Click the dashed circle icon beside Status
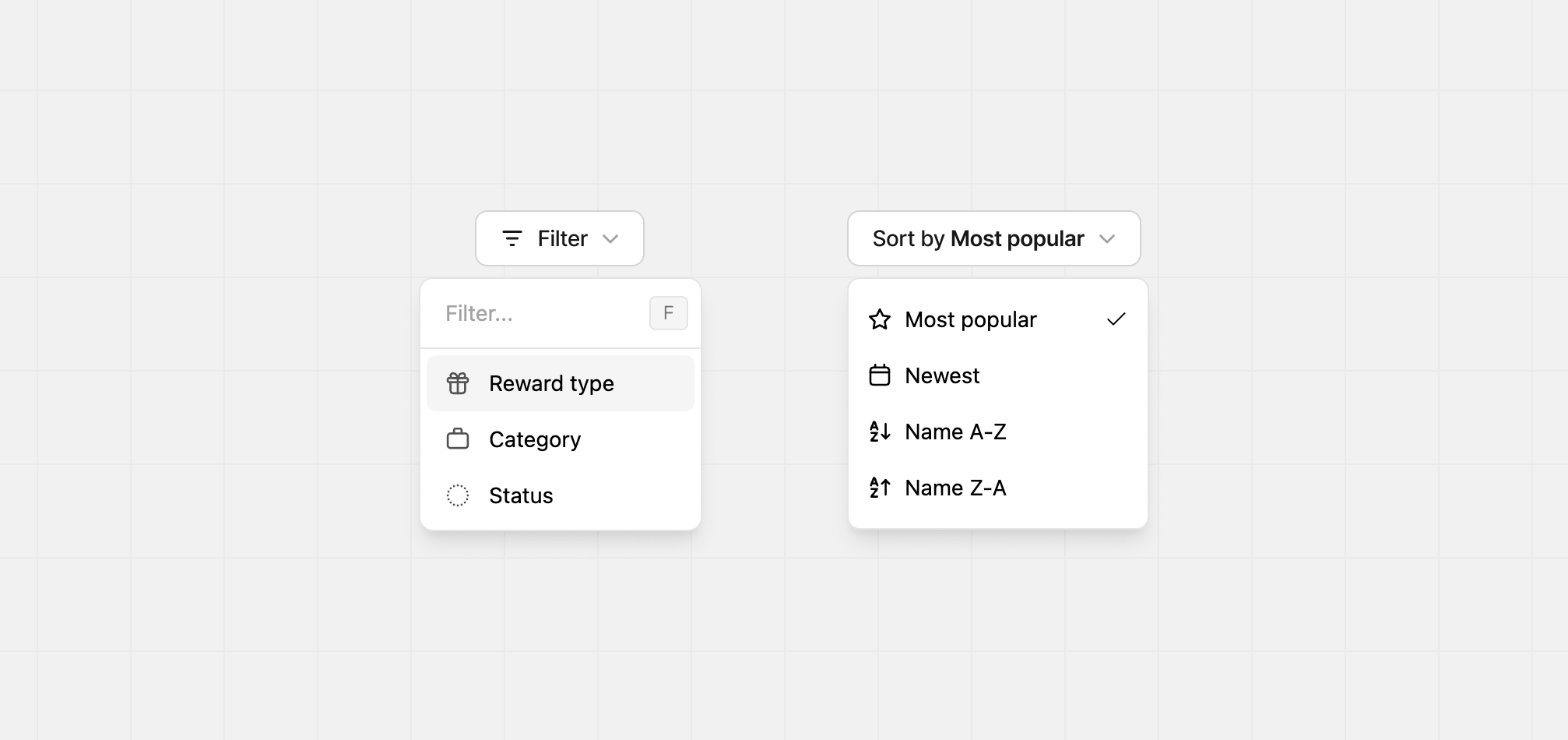1568x740 pixels. (458, 495)
